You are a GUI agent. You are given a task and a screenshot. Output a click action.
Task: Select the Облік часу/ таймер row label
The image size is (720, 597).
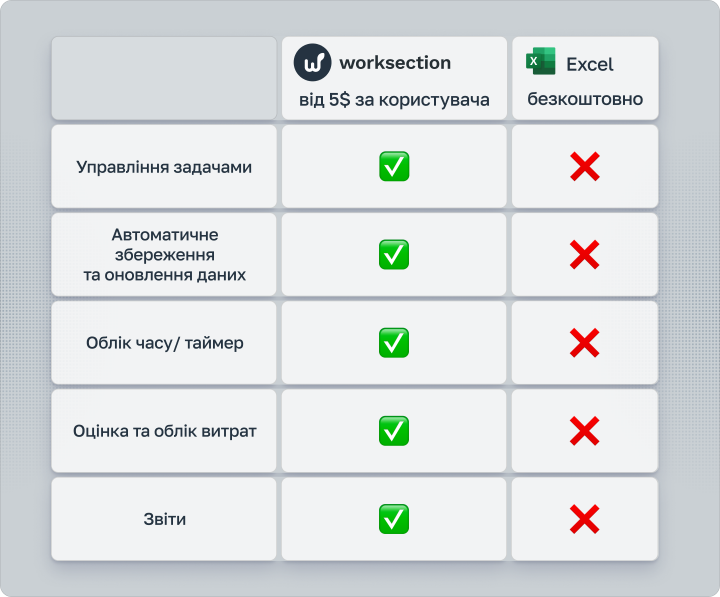[x=164, y=343]
